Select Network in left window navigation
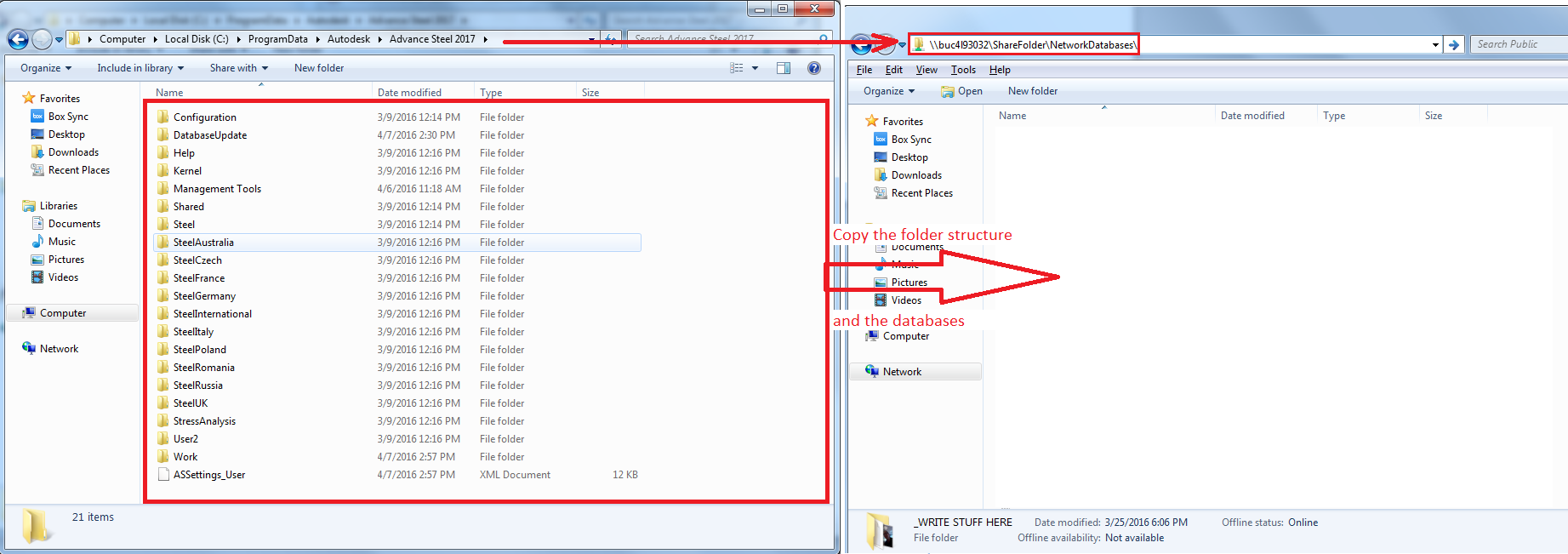The image size is (1568, 554). coord(59,349)
